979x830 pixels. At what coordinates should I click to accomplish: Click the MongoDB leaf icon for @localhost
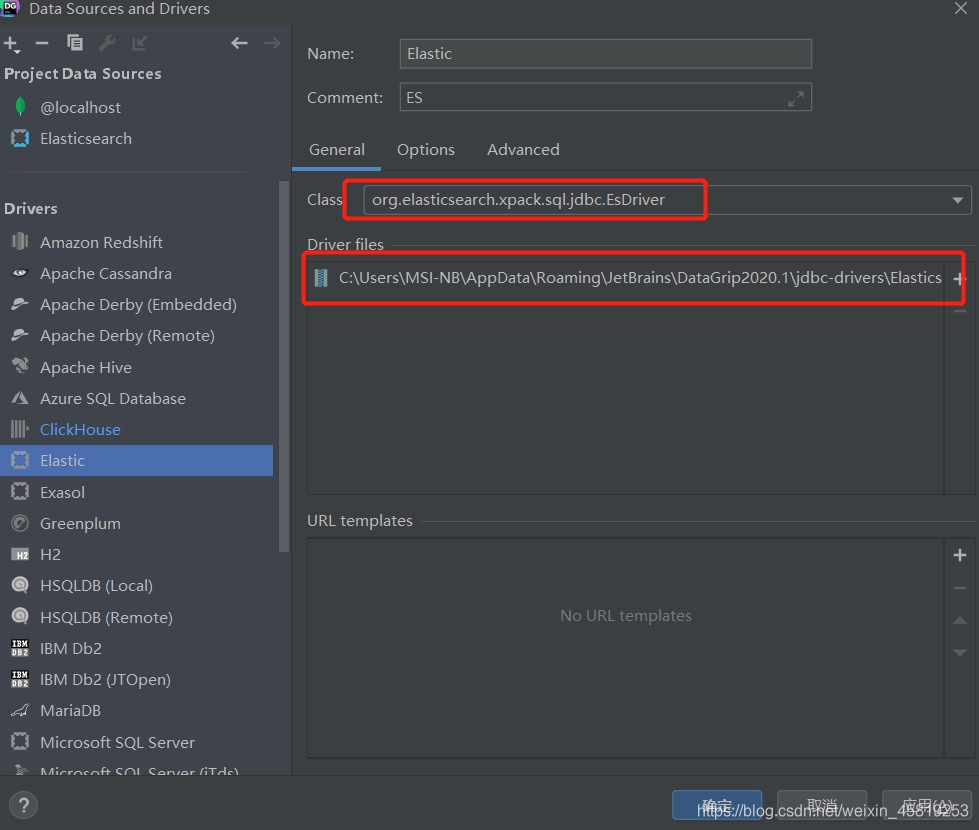20,107
